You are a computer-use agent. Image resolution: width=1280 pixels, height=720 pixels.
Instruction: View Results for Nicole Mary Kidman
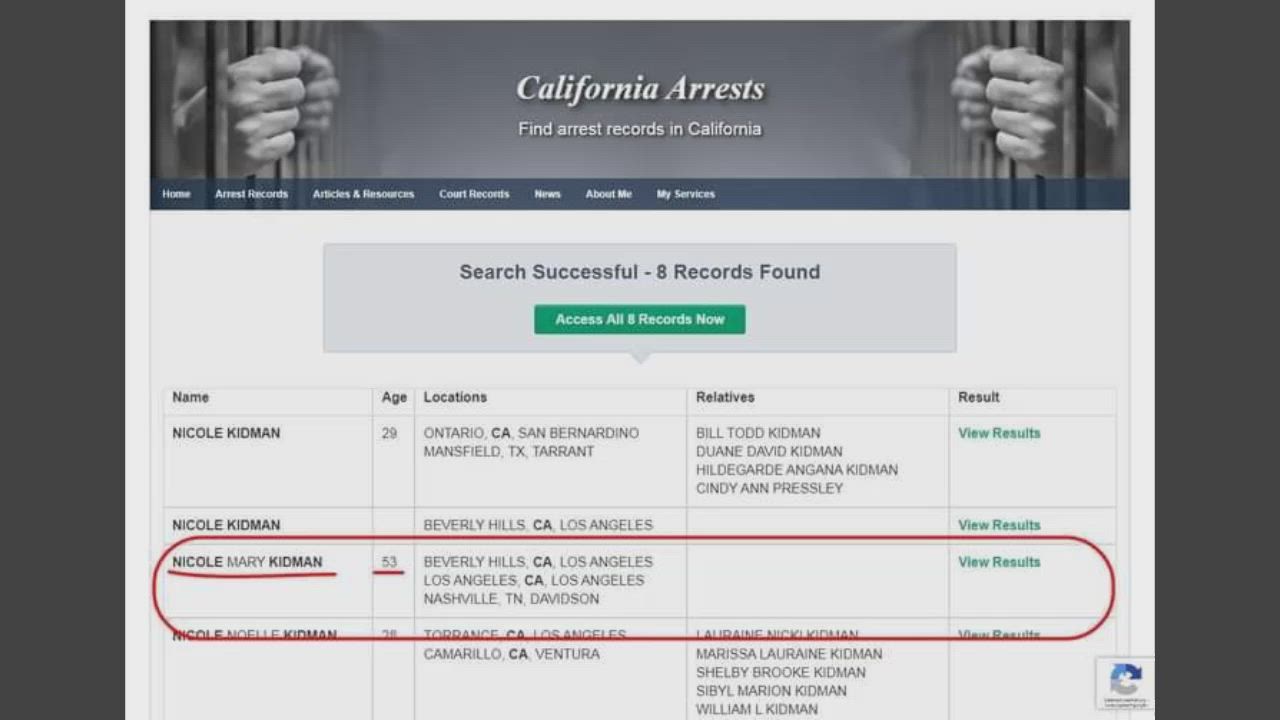point(999,562)
